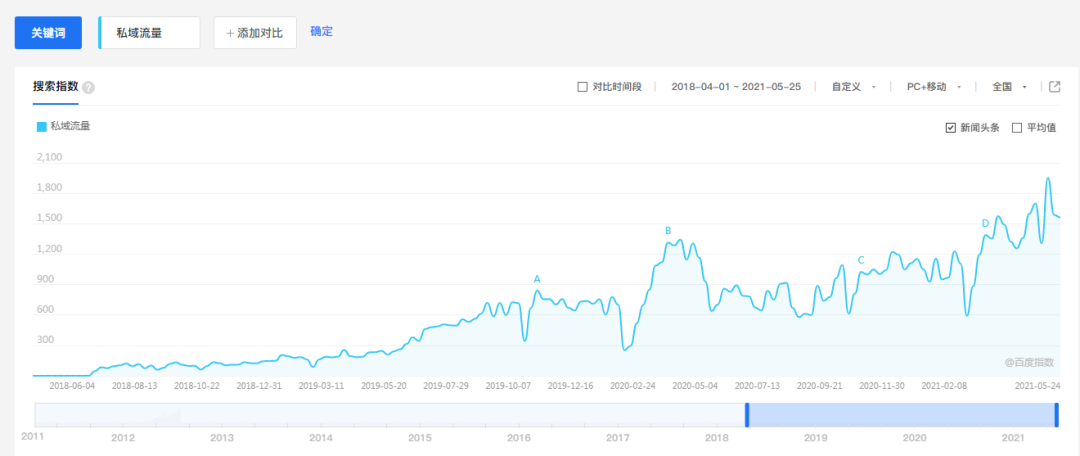The height and width of the screenshot is (456, 1080).
Task: Expand the PC+移动 device dropdown
Action: 933,87
